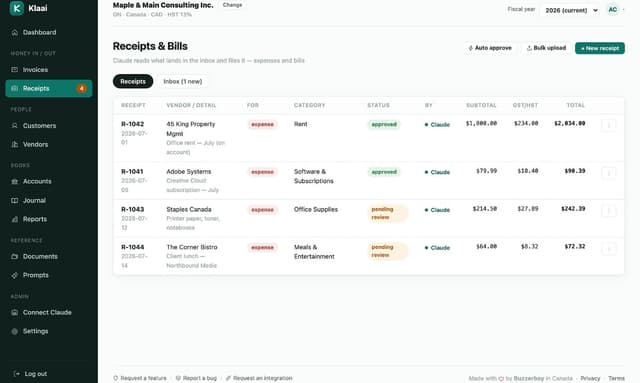The image size is (640, 383).
Task: Open Journal in the sidebar
Action: point(49,200)
